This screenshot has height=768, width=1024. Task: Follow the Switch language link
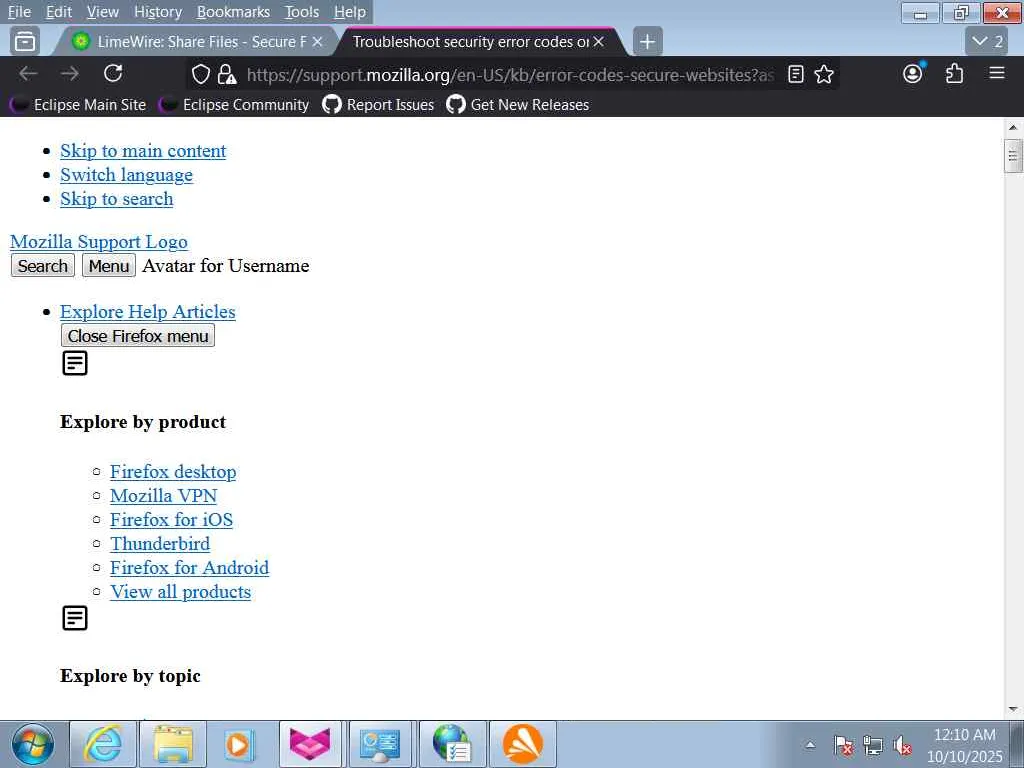[x=126, y=175]
